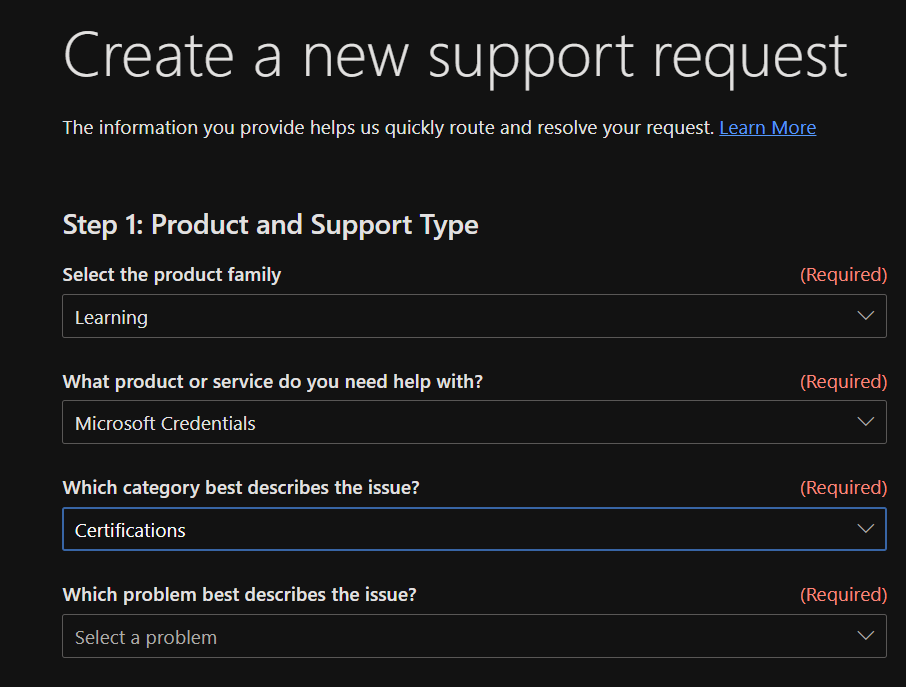The width and height of the screenshot is (906, 687).
Task: Click the chevron in the Learning dropdown
Action: [865, 315]
